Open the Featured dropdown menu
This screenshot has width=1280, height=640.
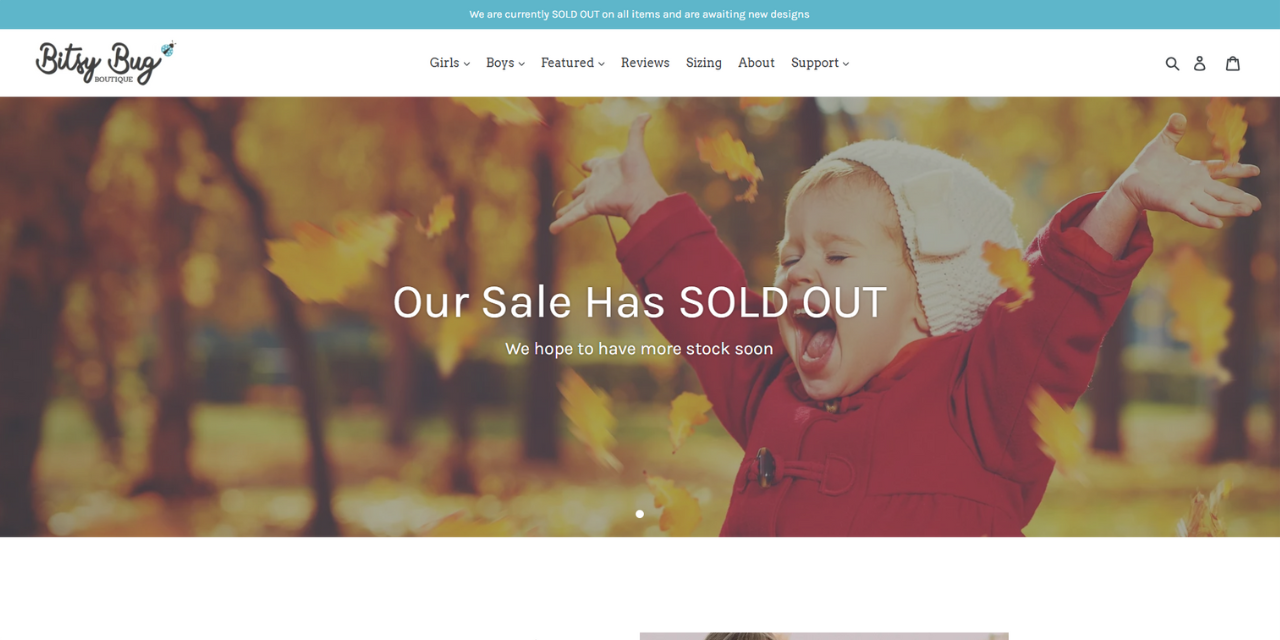click(x=573, y=63)
